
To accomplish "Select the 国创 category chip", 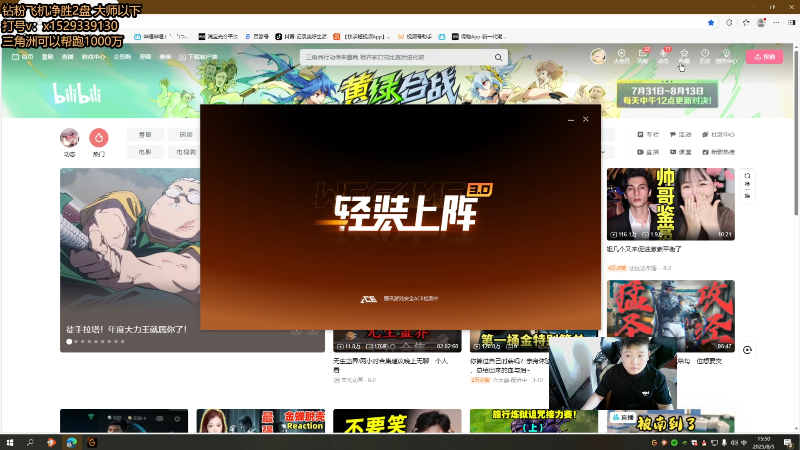I will pos(186,135).
